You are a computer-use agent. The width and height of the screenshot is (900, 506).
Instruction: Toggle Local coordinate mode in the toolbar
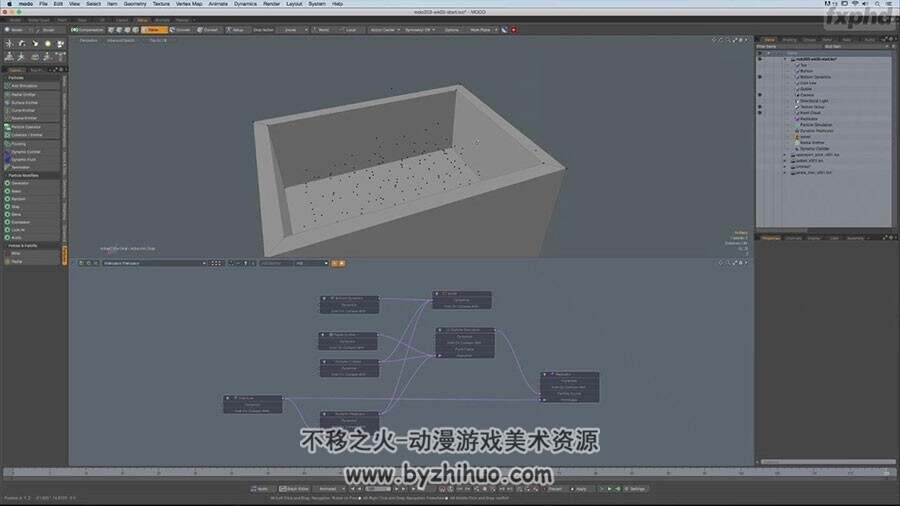[349, 30]
